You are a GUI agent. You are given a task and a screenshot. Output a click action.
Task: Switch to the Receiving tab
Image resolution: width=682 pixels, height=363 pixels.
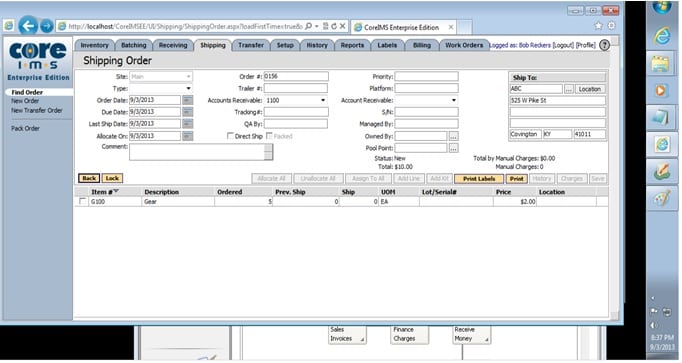pyautogui.click(x=173, y=45)
